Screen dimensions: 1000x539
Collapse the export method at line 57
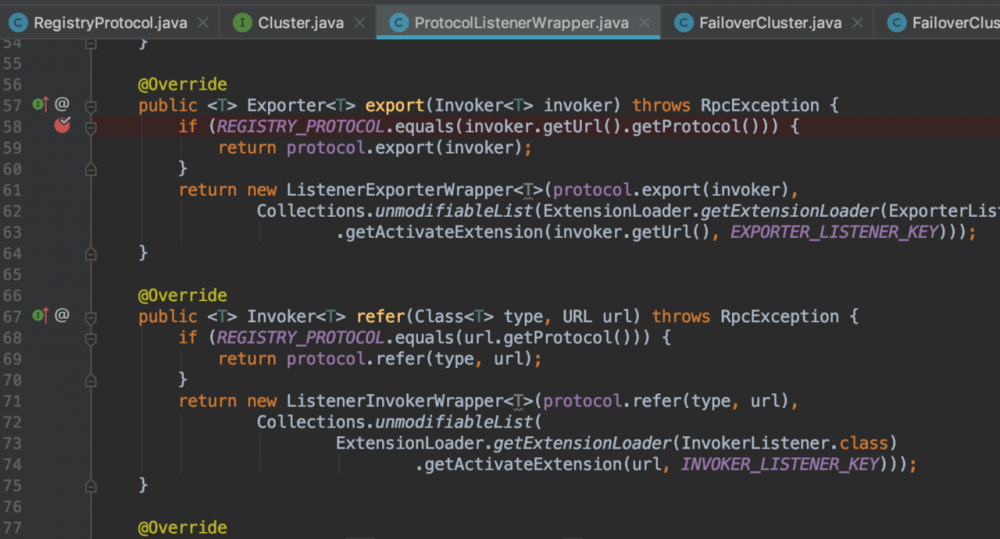click(91, 107)
